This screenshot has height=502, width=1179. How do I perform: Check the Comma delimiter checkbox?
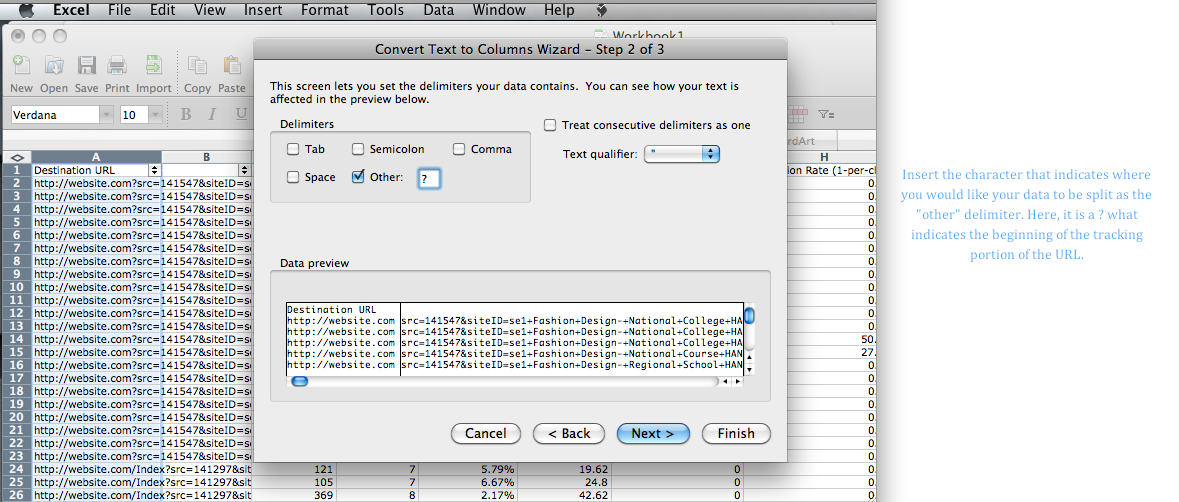(x=459, y=149)
